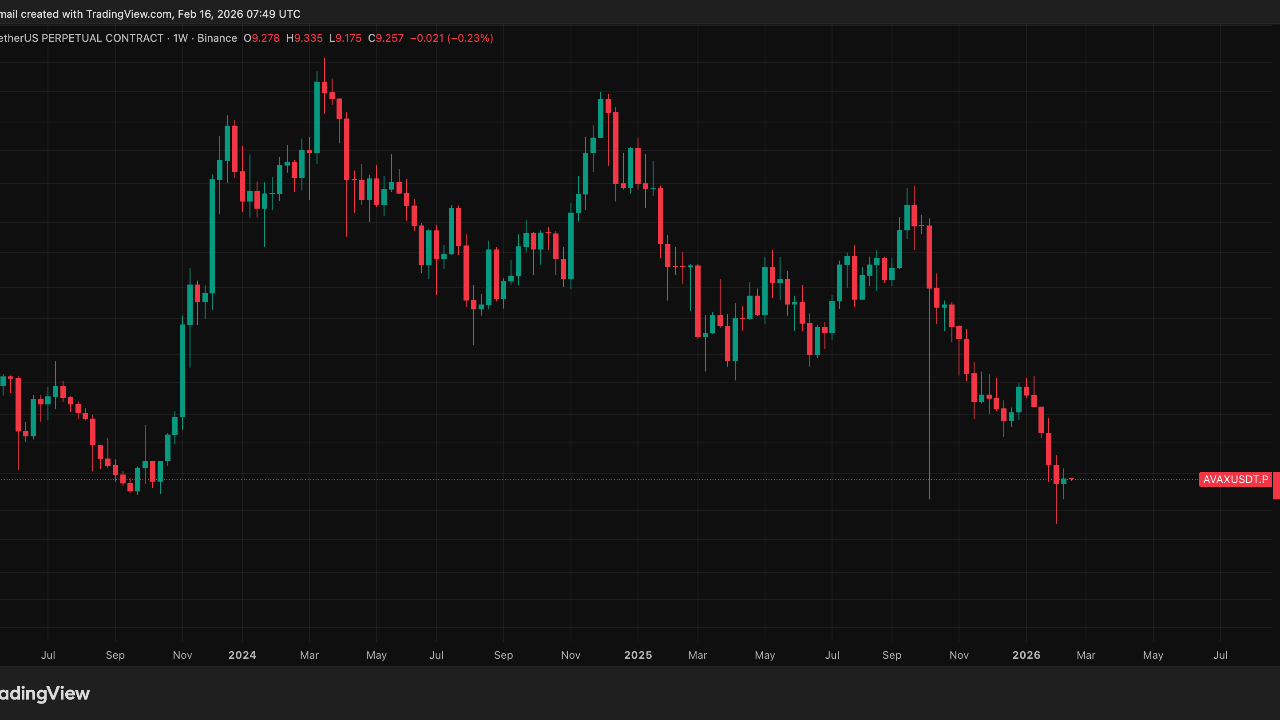Viewport: 1280px width, 720px height.
Task: Click the 2025 time axis label
Action: coord(638,656)
